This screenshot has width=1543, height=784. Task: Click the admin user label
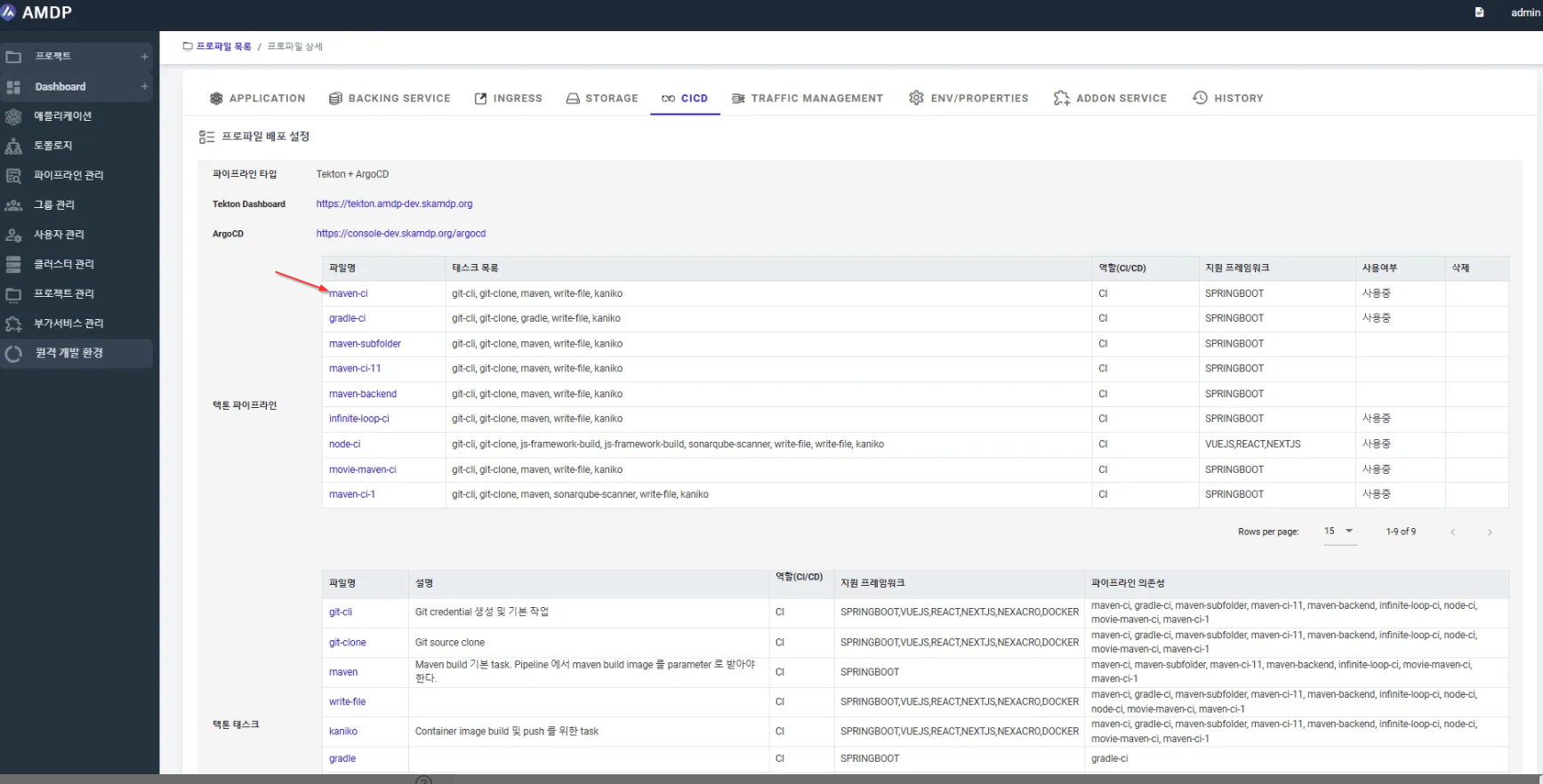coord(1525,12)
